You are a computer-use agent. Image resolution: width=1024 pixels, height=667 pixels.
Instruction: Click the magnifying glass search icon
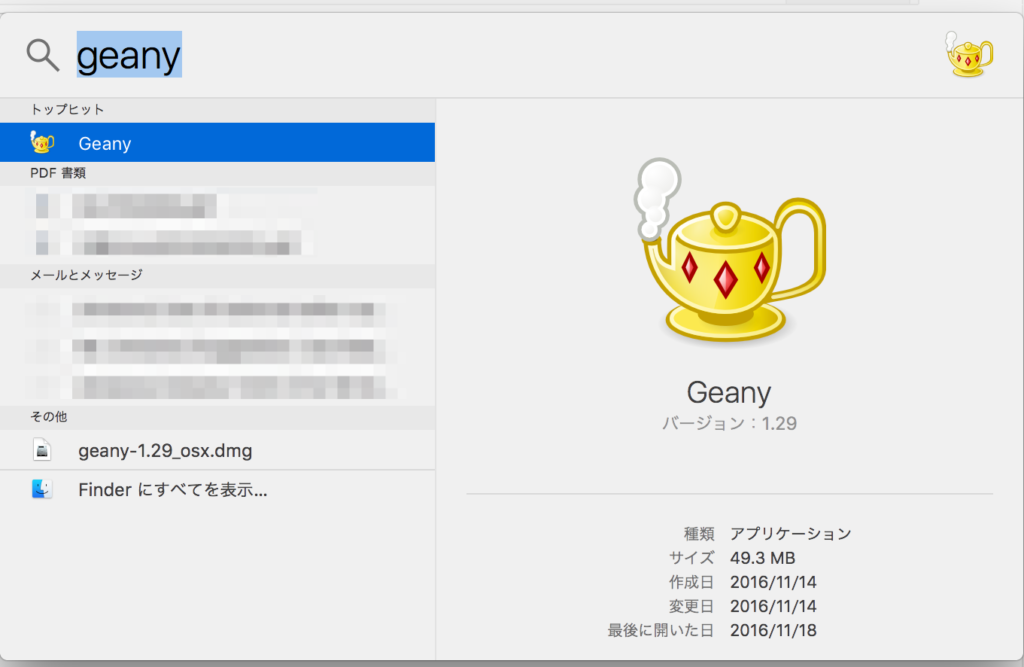(x=40, y=55)
